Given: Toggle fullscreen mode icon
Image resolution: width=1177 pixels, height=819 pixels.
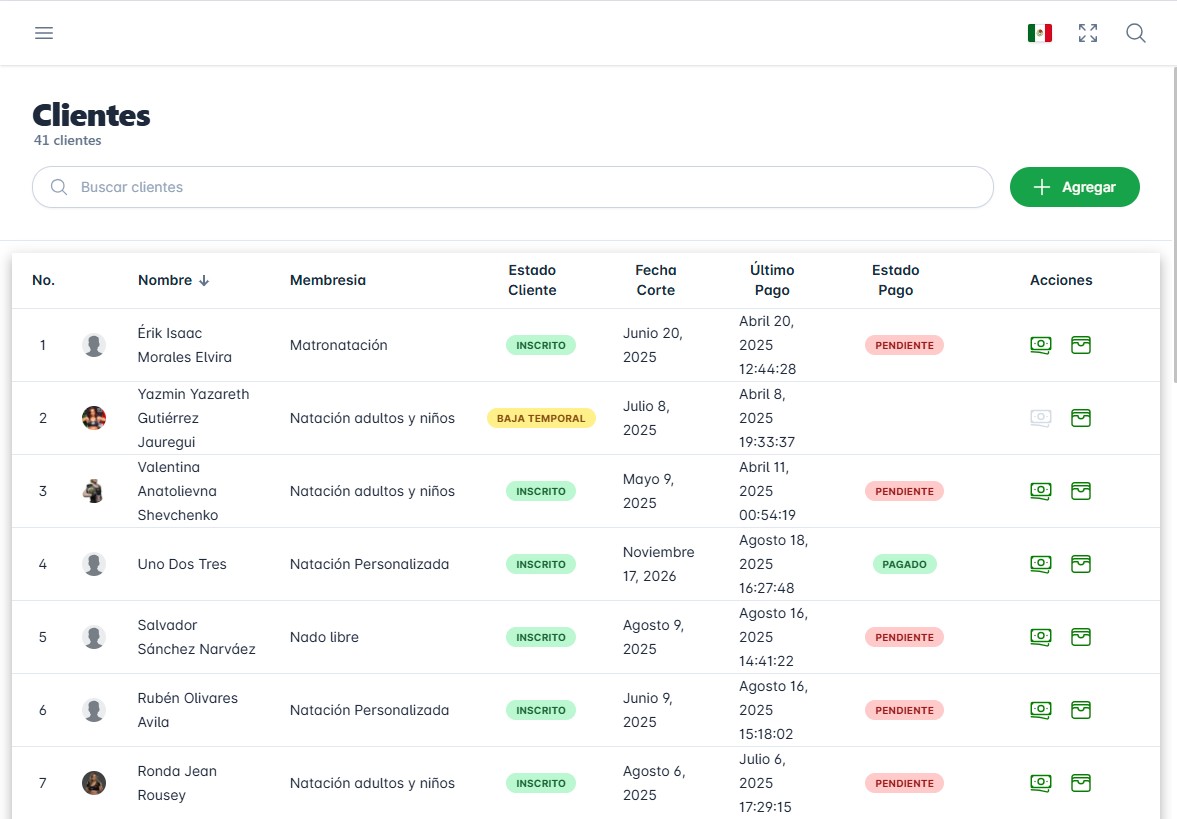Looking at the screenshot, I should [1088, 33].
